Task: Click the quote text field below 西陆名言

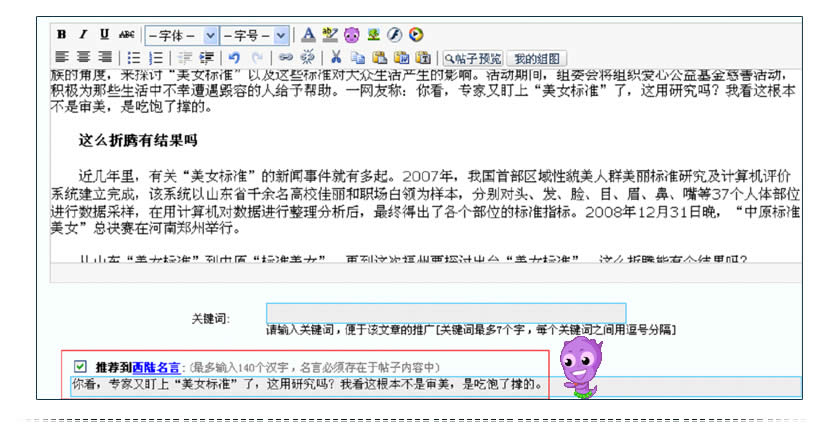Action: click(436, 386)
